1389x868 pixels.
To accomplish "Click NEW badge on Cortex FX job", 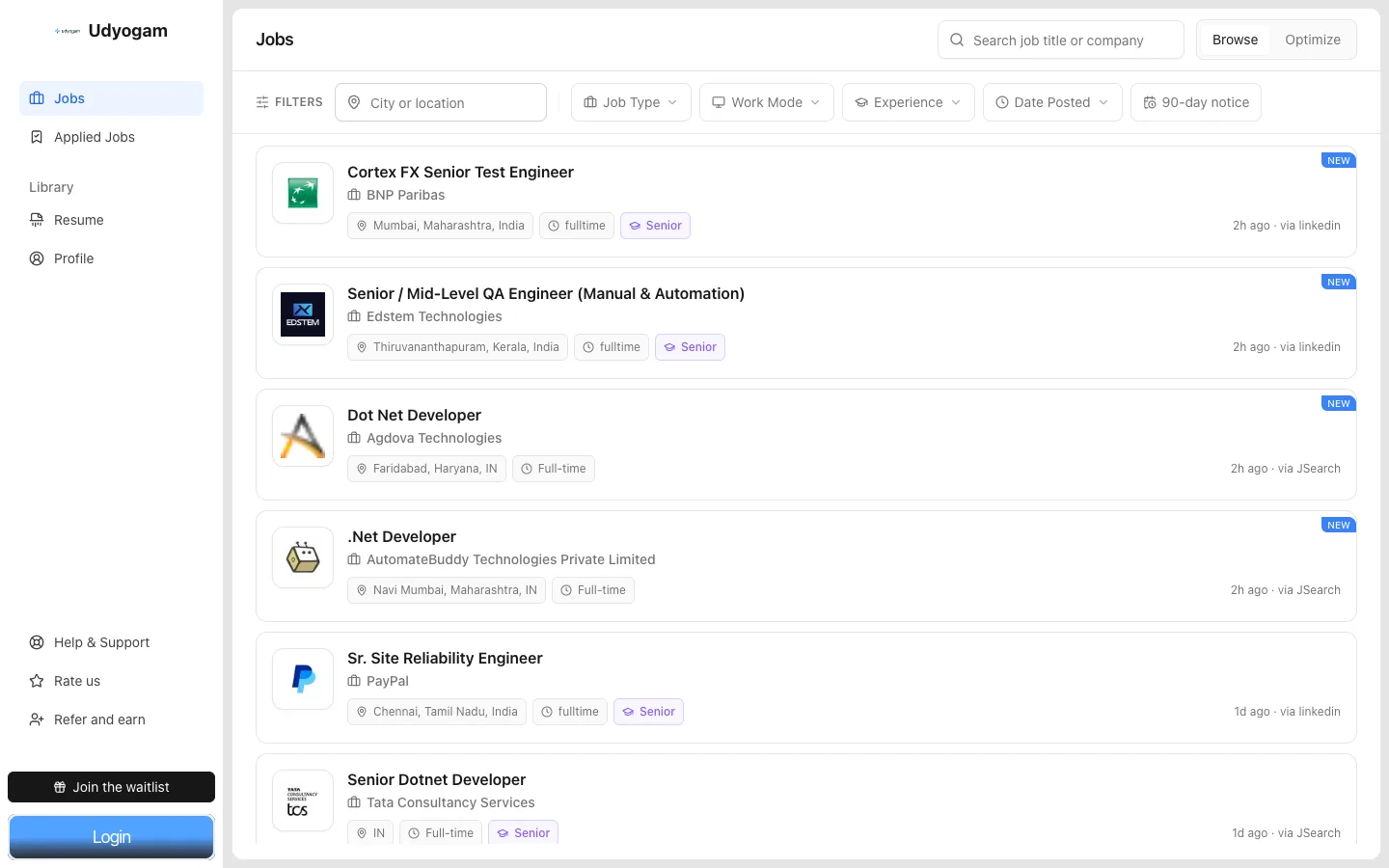I will click(x=1338, y=160).
